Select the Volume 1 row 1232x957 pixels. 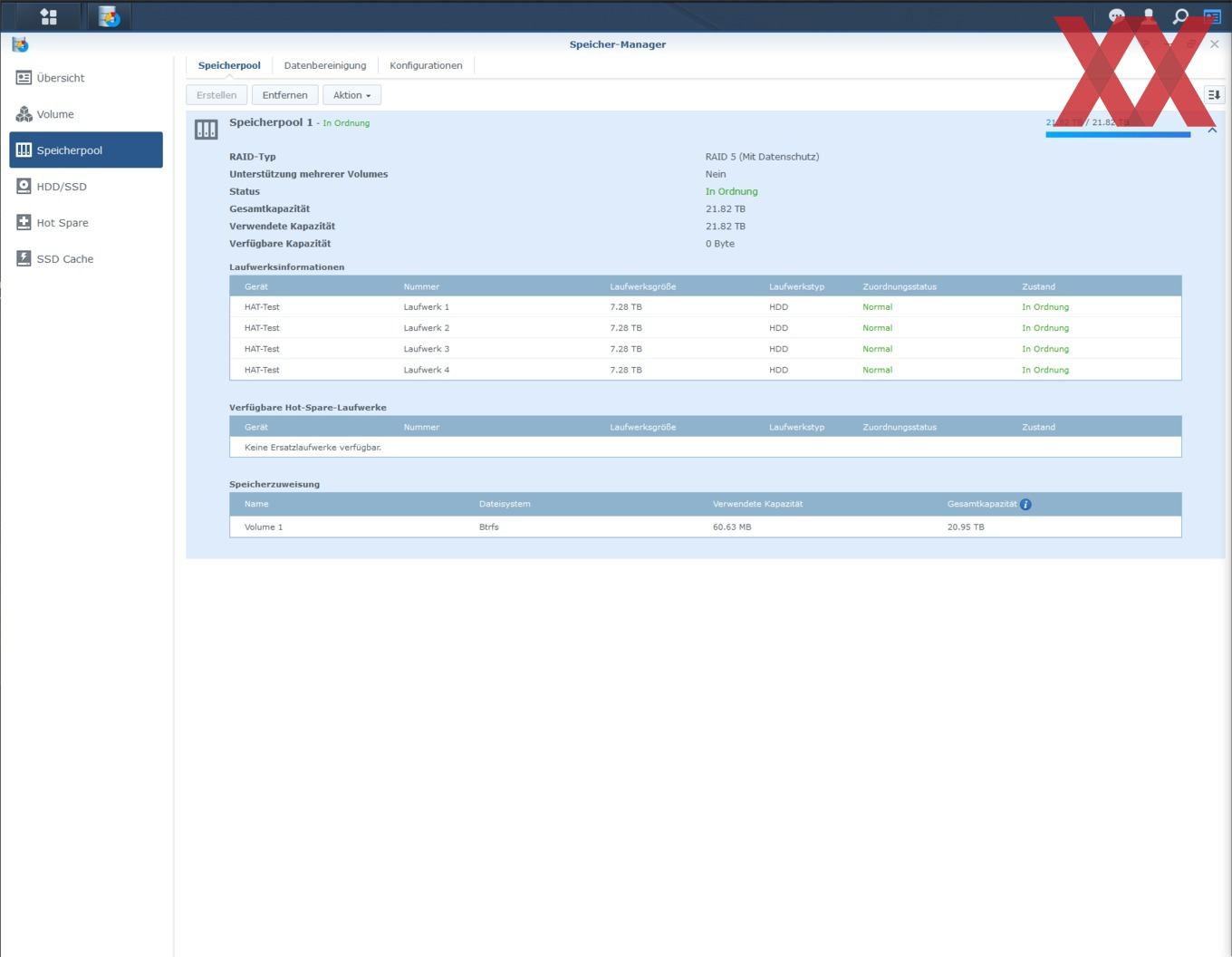pyautogui.click(x=706, y=527)
